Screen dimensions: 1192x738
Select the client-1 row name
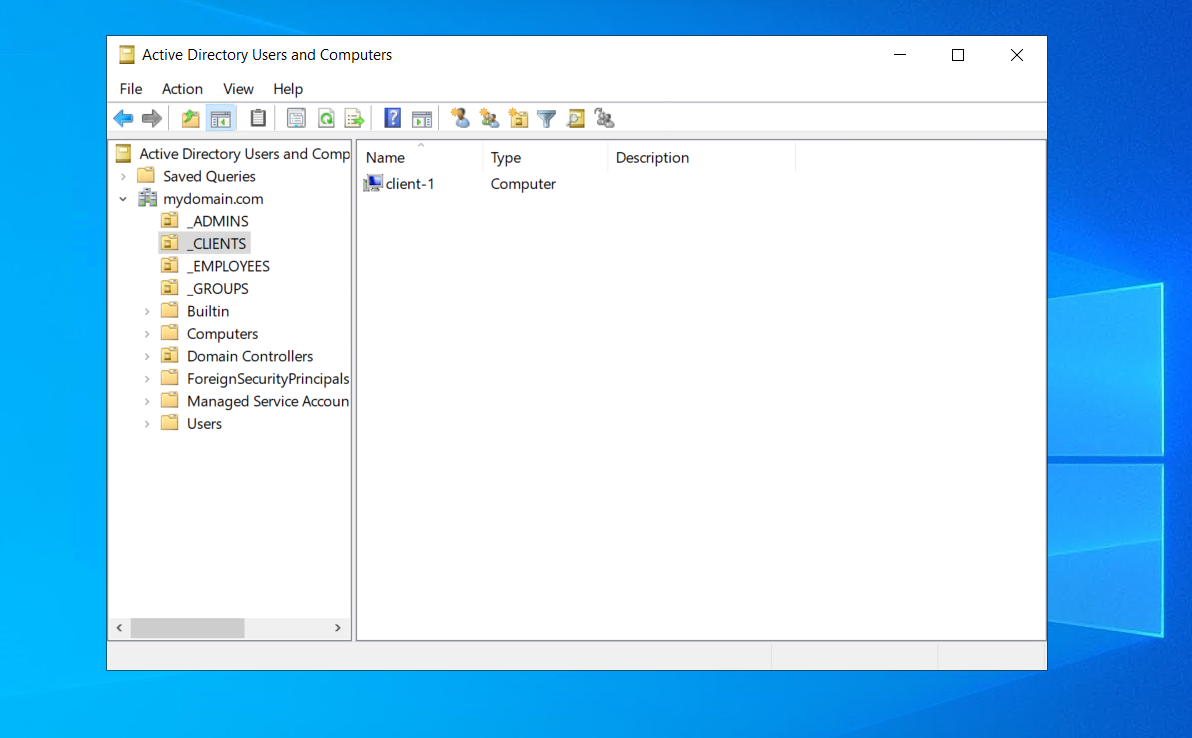coord(410,184)
